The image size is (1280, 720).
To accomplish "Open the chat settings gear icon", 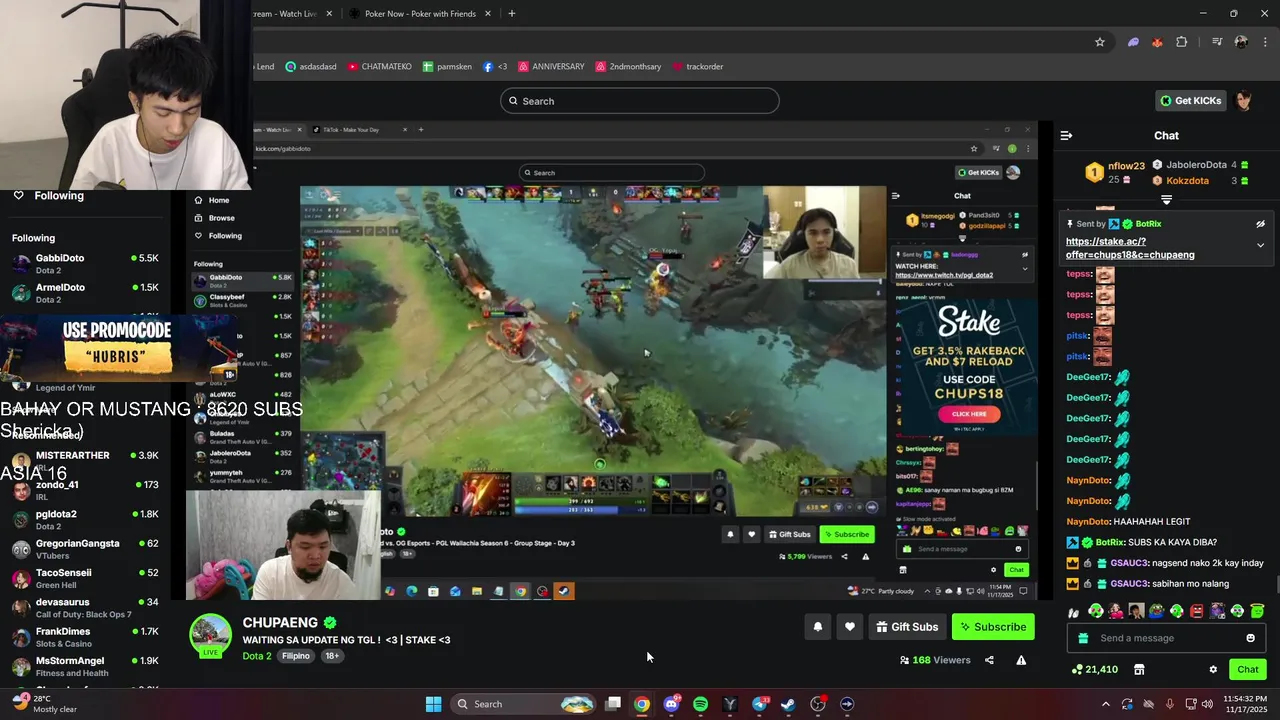I will 1213,670.
